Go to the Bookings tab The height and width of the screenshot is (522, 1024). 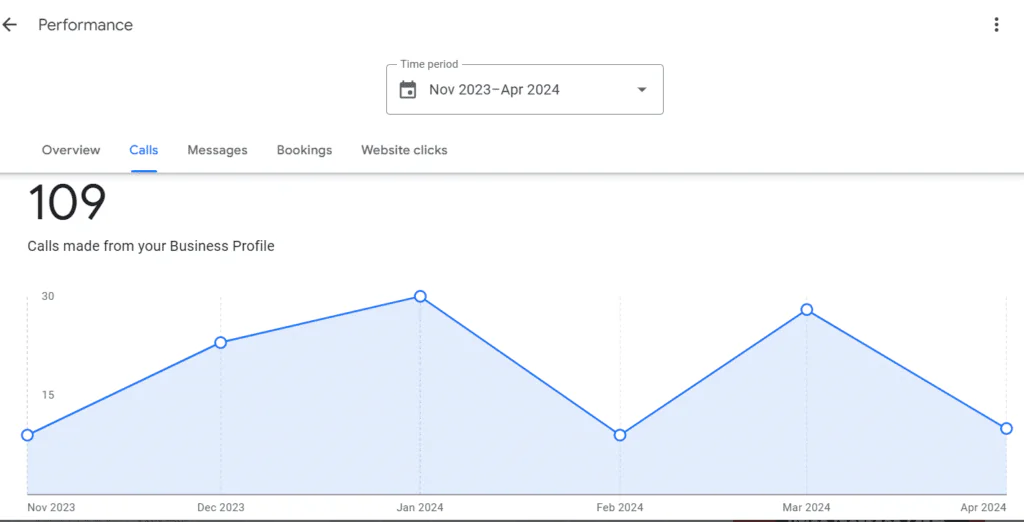(304, 150)
